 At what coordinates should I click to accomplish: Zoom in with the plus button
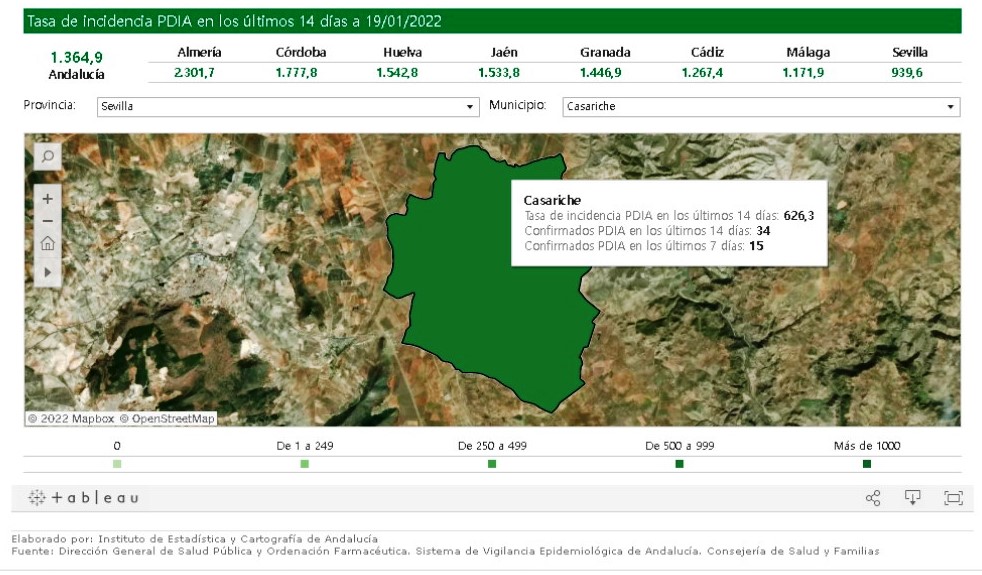(x=47, y=199)
